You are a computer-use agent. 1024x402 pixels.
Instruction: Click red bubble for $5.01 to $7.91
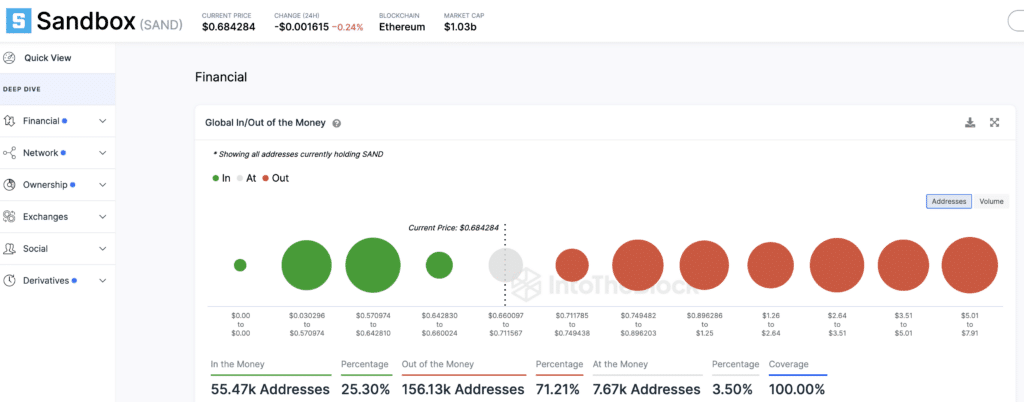pyautogui.click(x=970, y=265)
